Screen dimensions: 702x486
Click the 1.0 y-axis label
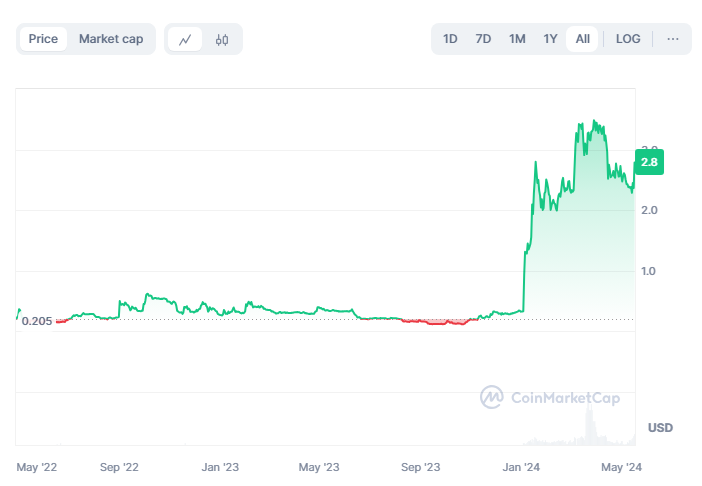pos(648,271)
